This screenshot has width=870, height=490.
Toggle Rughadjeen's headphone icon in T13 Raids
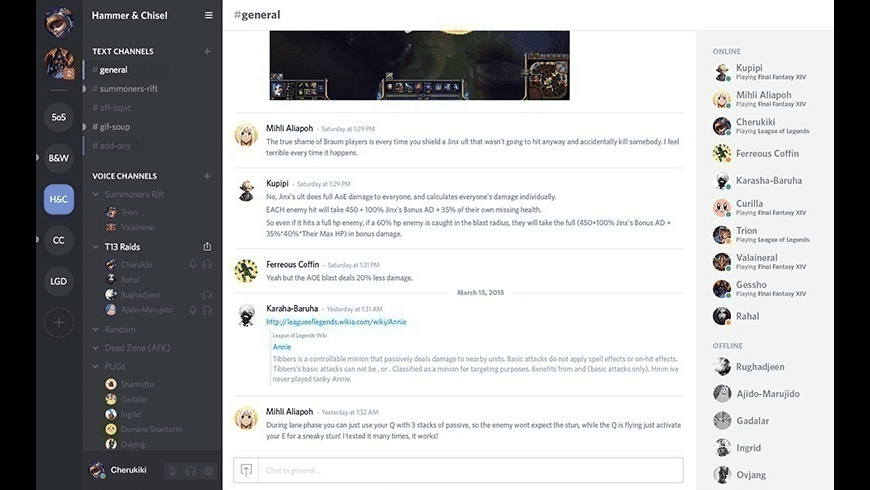tap(207, 295)
